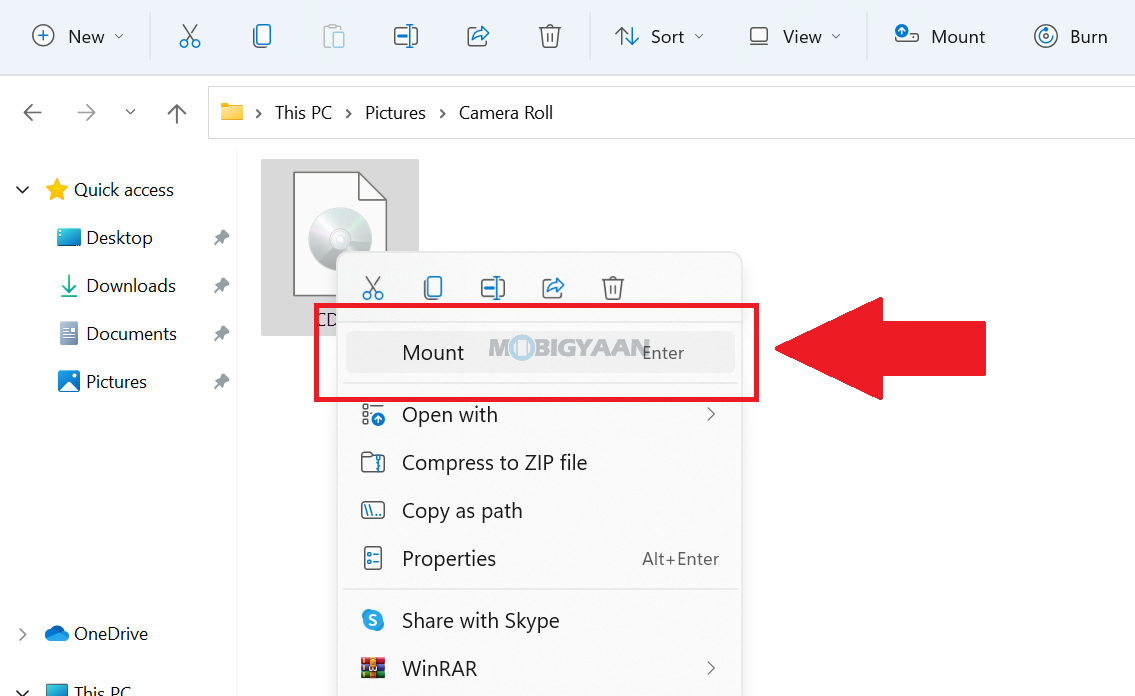This screenshot has width=1135, height=696.
Task: Select the Rename icon on the toolbar
Action: tap(406, 36)
